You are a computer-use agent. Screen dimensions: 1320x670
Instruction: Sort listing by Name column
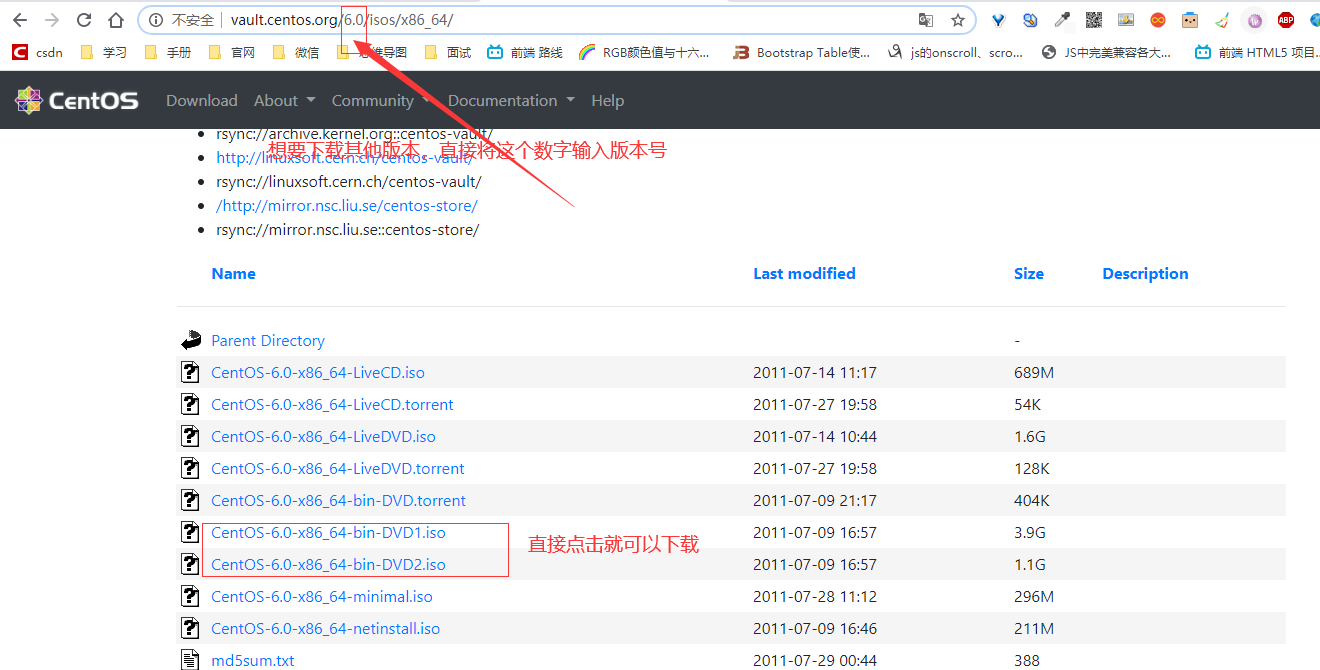point(233,273)
